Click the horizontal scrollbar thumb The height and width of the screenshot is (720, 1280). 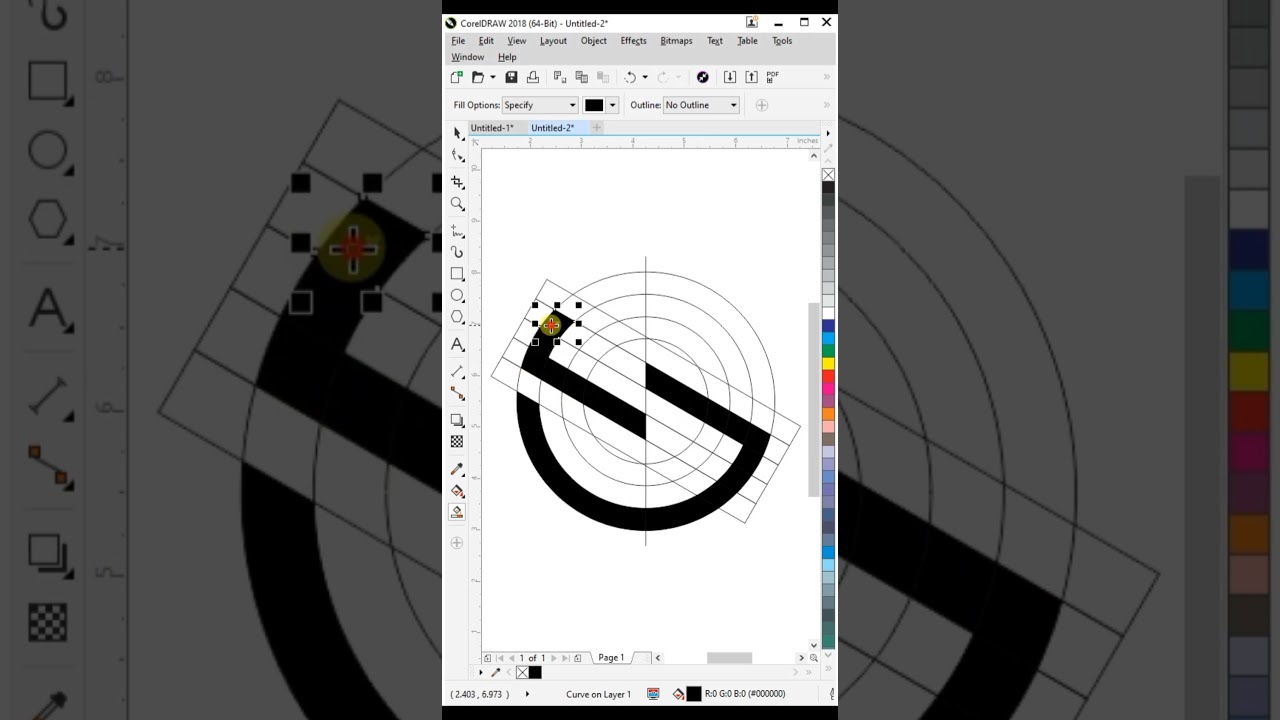[729, 658]
